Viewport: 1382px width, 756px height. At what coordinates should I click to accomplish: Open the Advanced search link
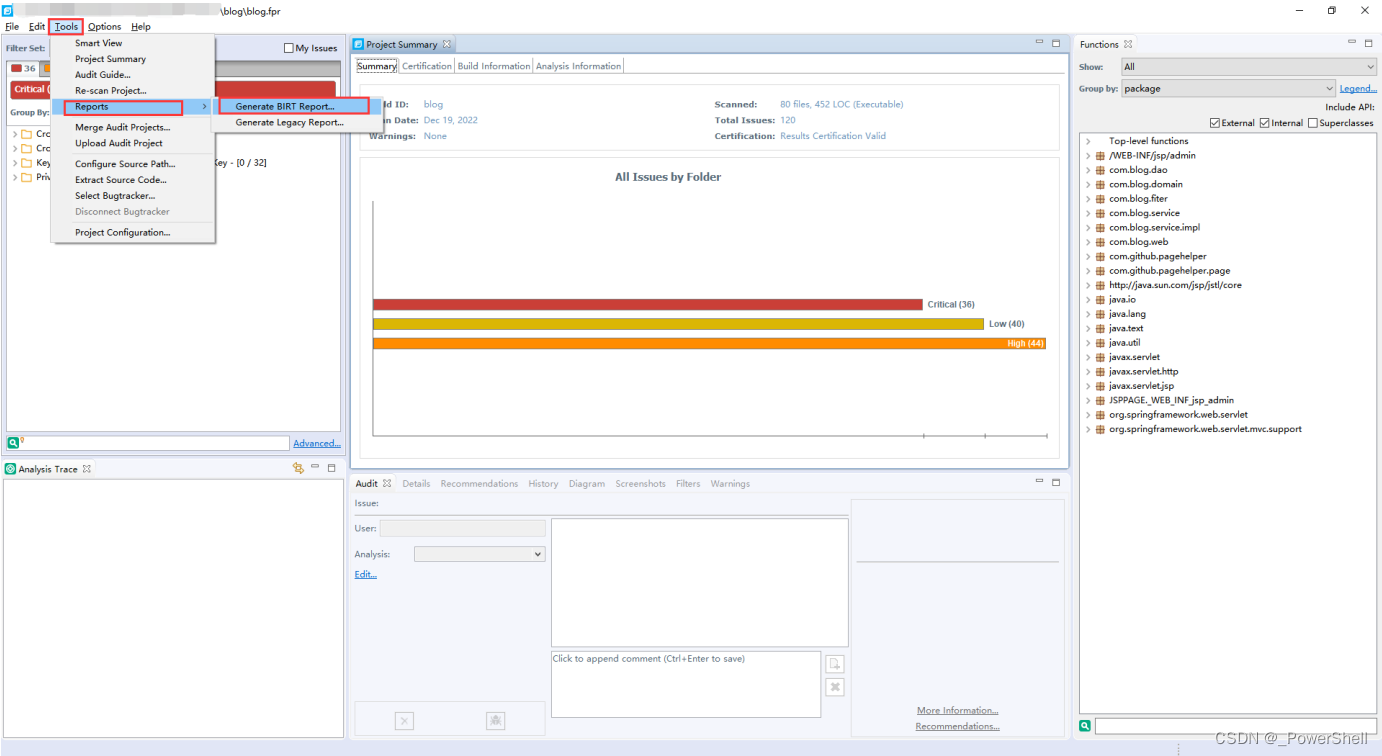tap(317, 443)
